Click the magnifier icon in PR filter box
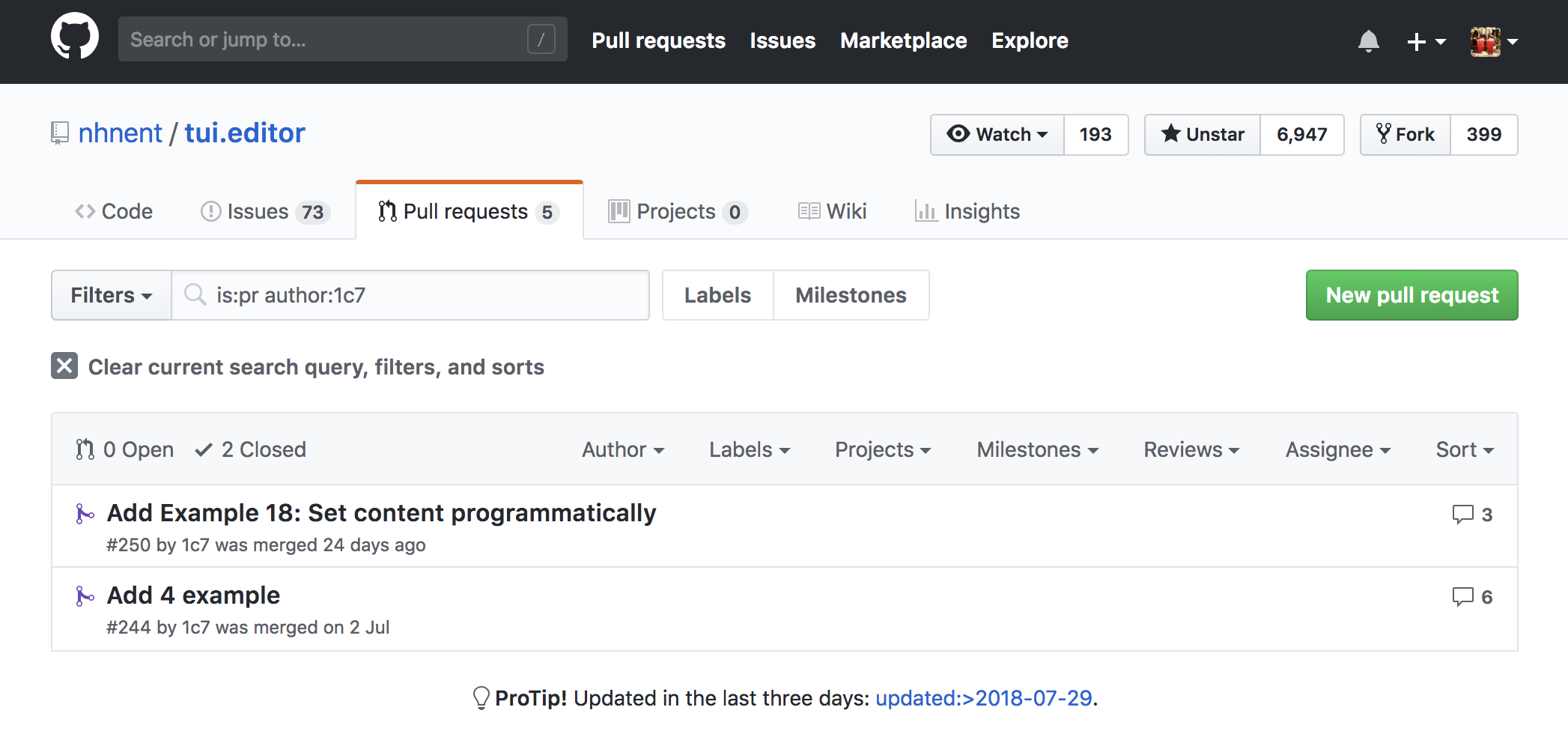Image resolution: width=1568 pixels, height=740 pixels. pyautogui.click(x=195, y=295)
